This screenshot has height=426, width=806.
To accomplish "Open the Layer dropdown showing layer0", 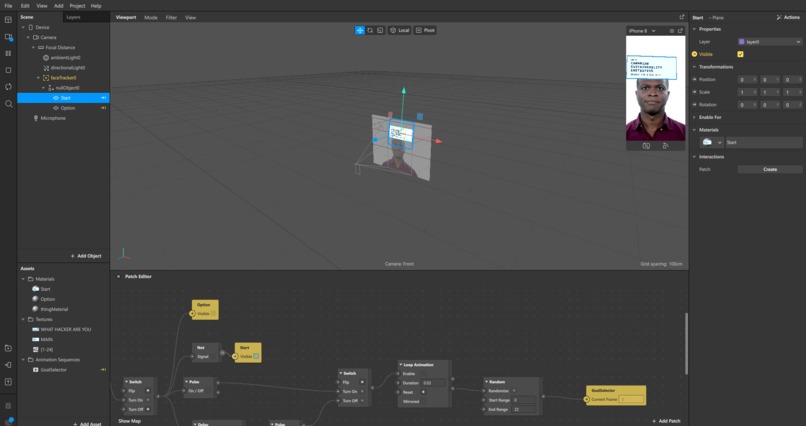I will click(x=770, y=42).
